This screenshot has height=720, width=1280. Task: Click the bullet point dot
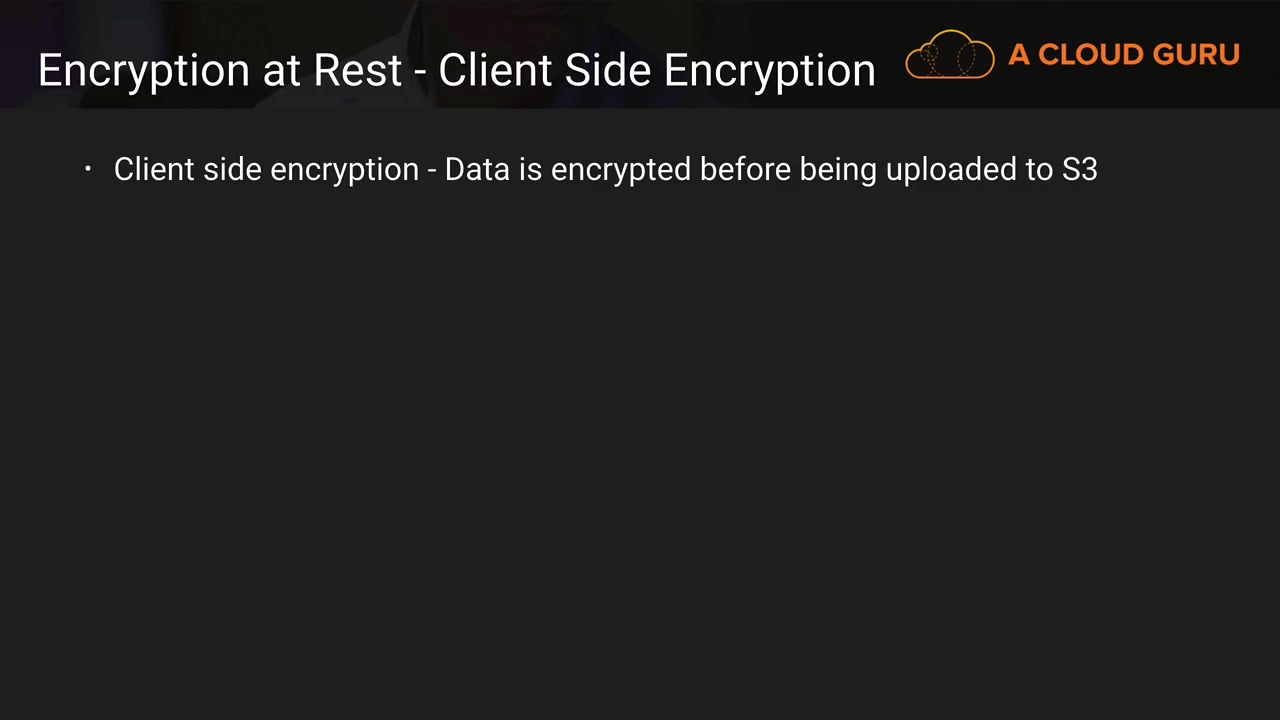pos(88,169)
